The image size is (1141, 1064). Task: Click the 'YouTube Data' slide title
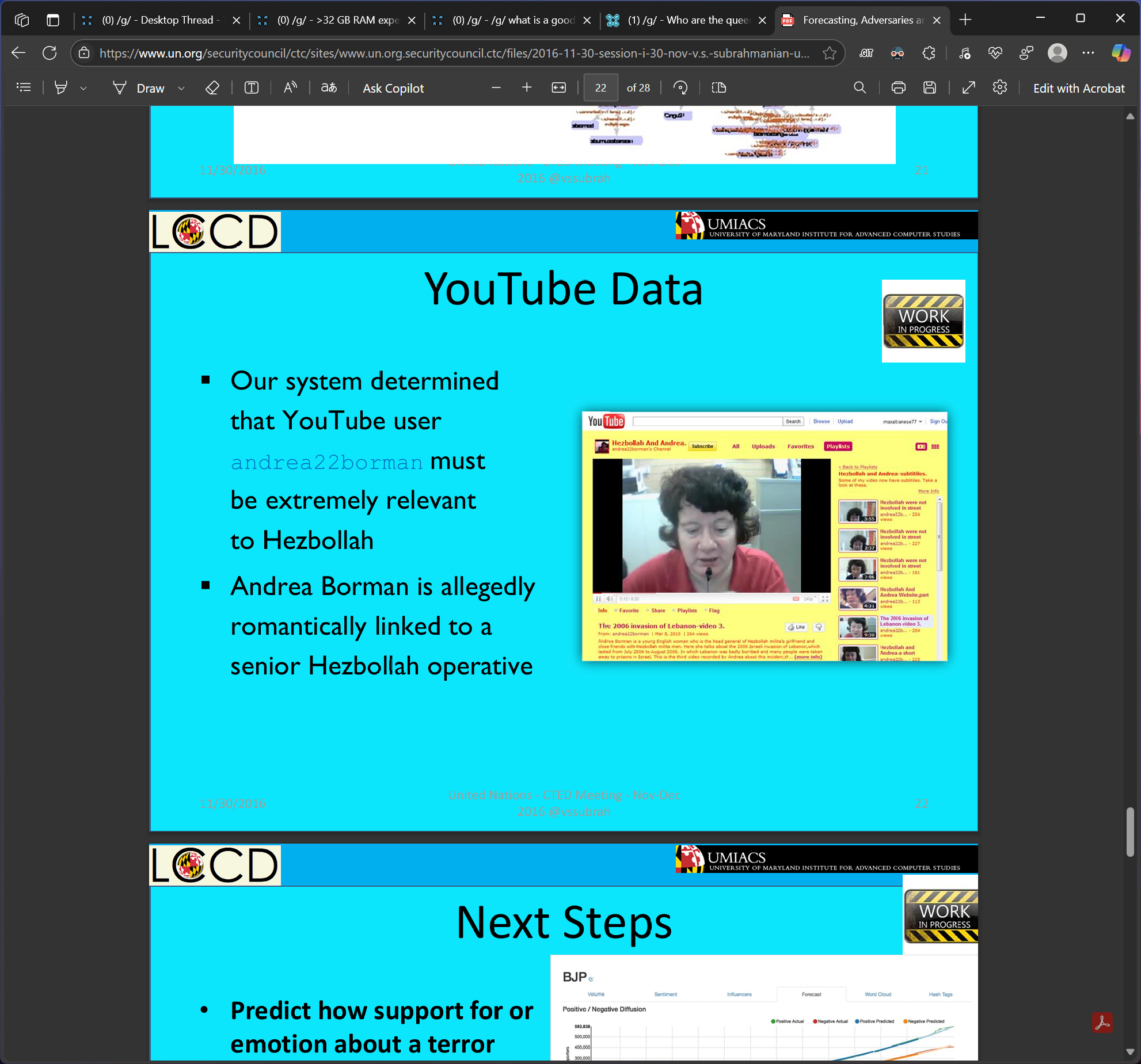[563, 289]
